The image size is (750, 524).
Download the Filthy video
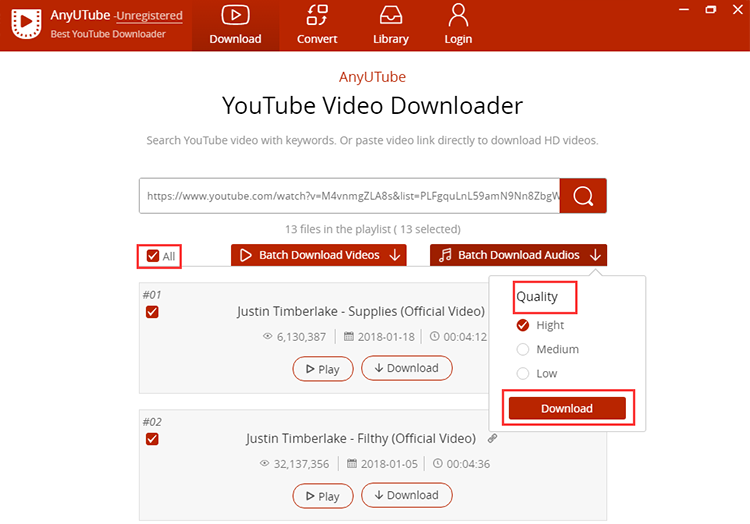pos(407,495)
